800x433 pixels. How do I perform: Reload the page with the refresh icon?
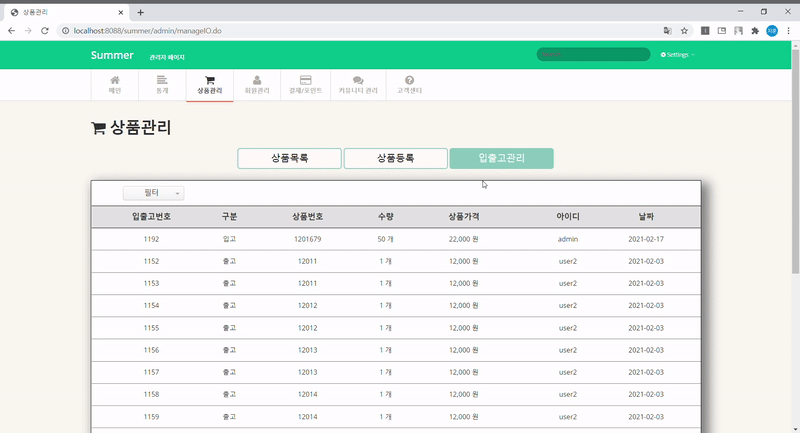[45, 31]
